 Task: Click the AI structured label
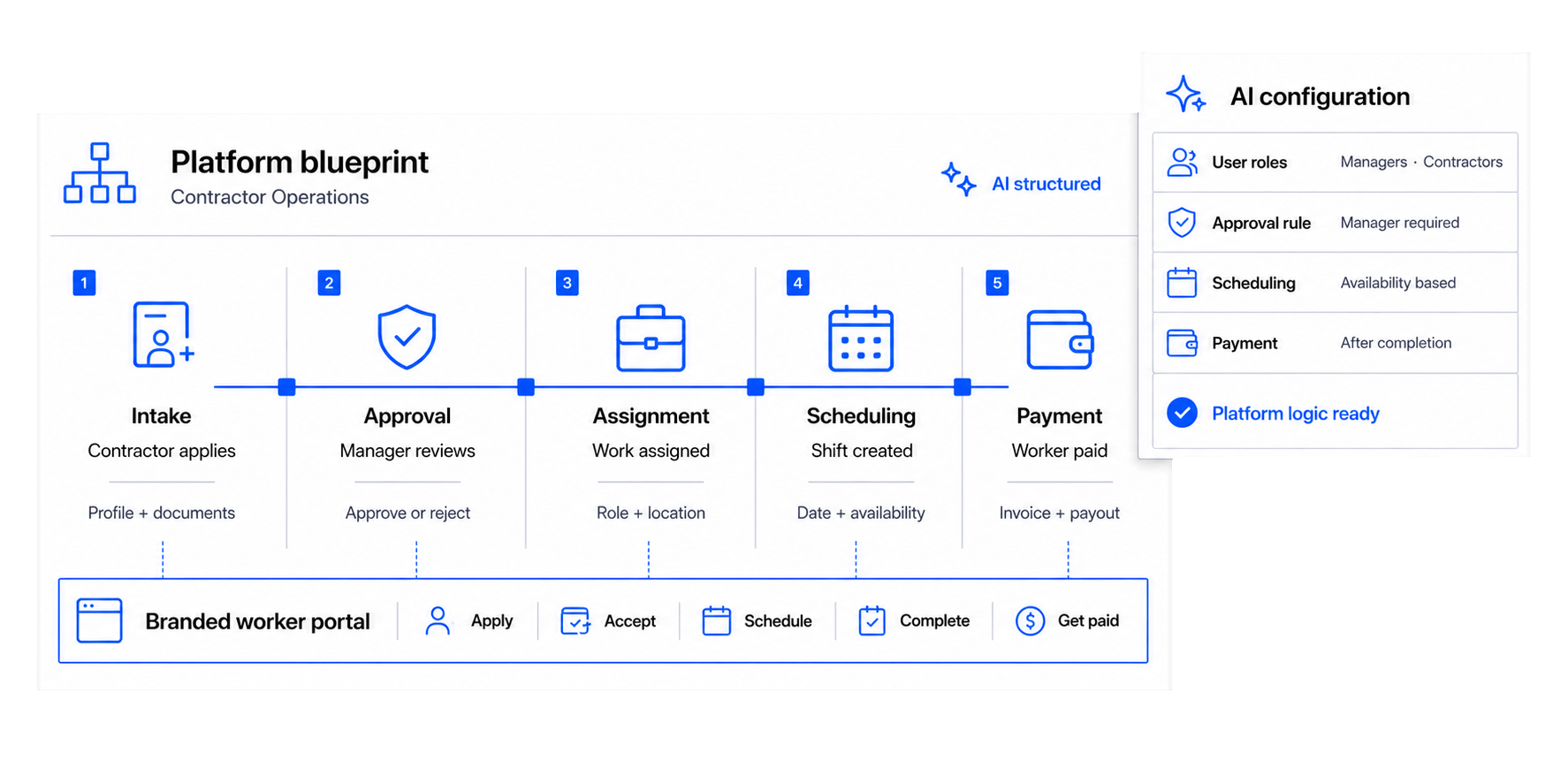tap(1046, 184)
